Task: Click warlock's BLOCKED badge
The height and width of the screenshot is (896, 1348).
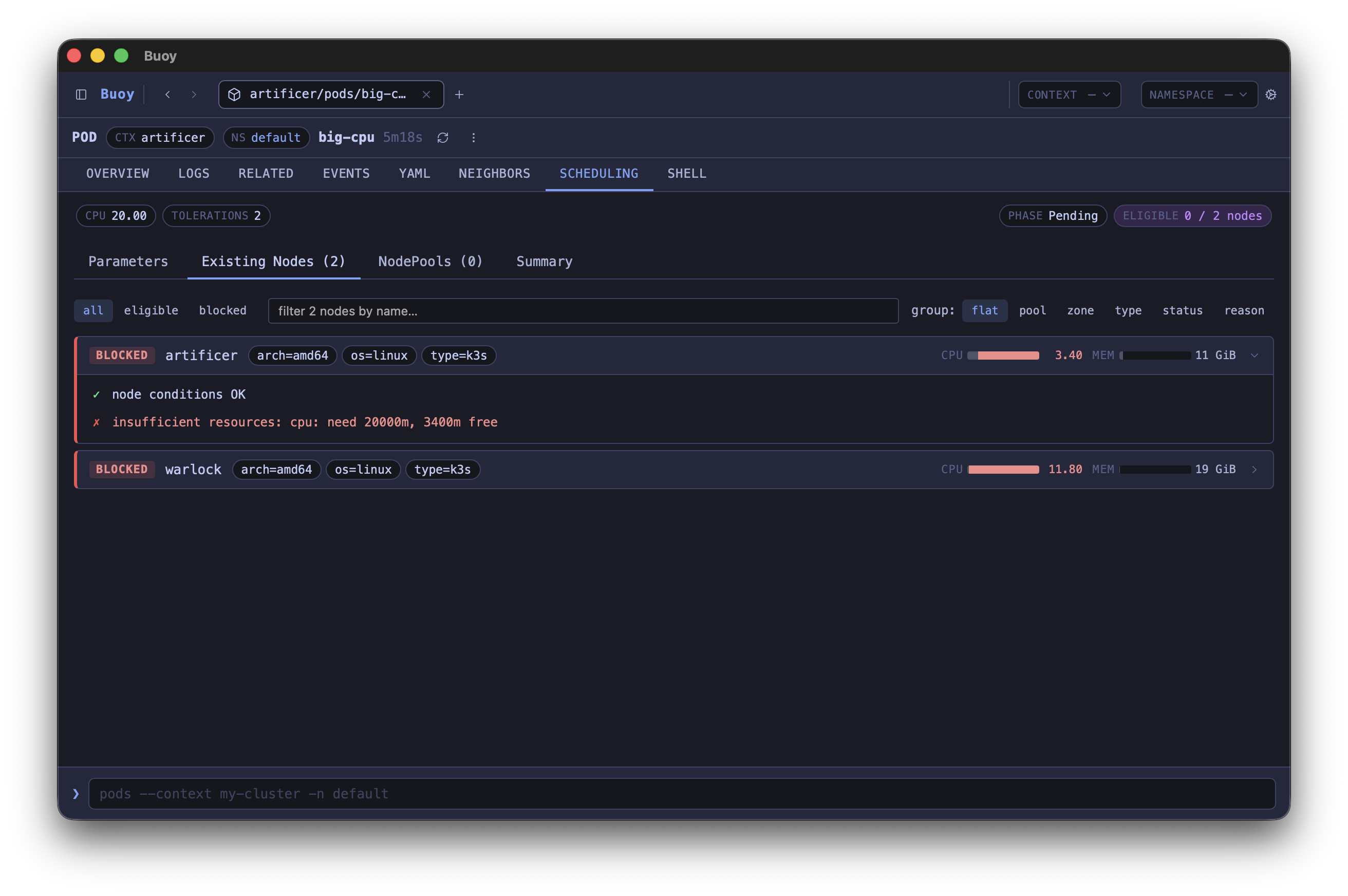Action: click(x=122, y=469)
